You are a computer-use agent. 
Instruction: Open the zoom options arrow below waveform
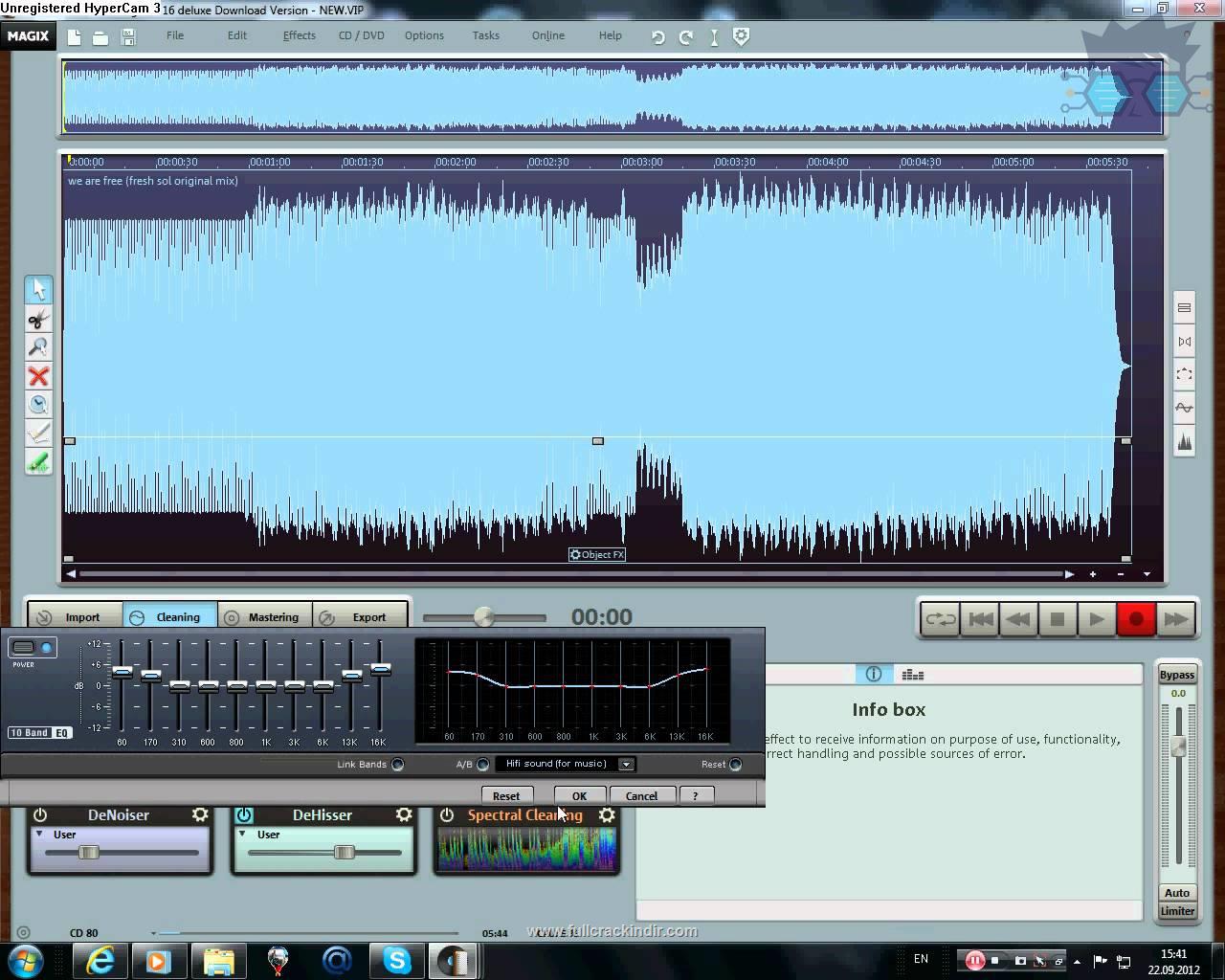tap(1147, 574)
